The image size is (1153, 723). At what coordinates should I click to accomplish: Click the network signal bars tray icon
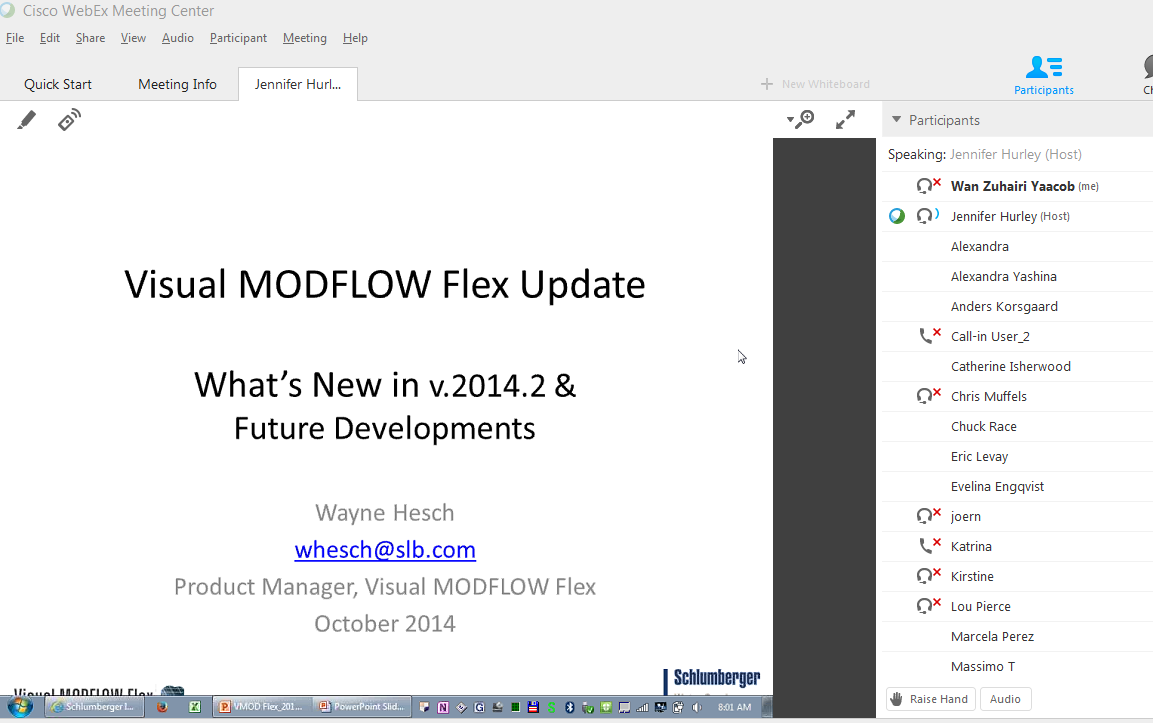click(x=642, y=708)
